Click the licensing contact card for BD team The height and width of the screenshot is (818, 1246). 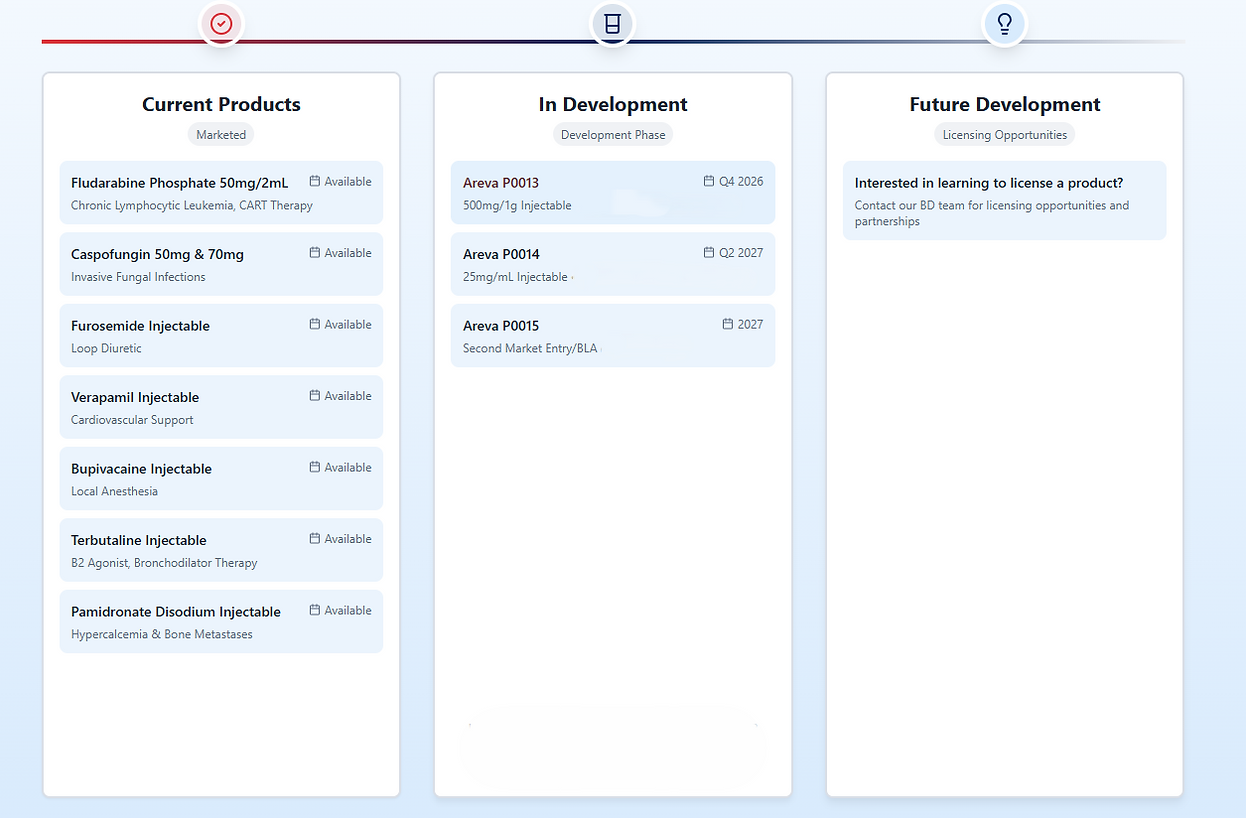pyautogui.click(x=1004, y=200)
